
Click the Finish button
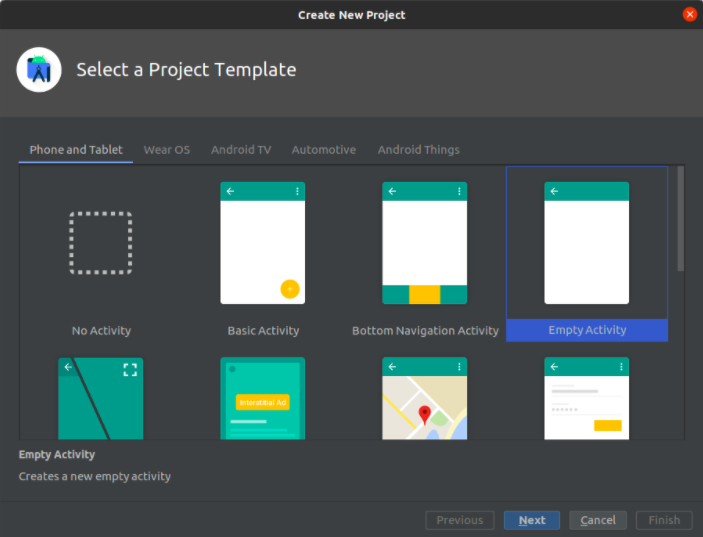[x=664, y=520]
